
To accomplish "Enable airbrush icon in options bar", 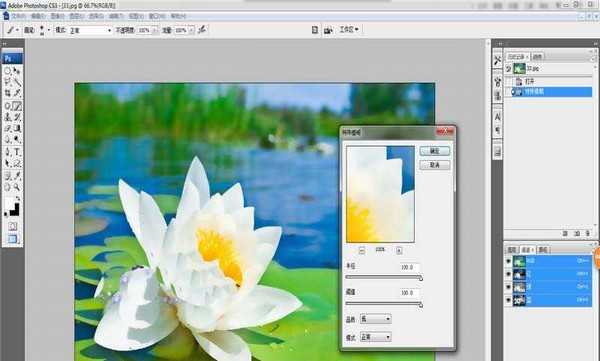I will pos(202,29).
